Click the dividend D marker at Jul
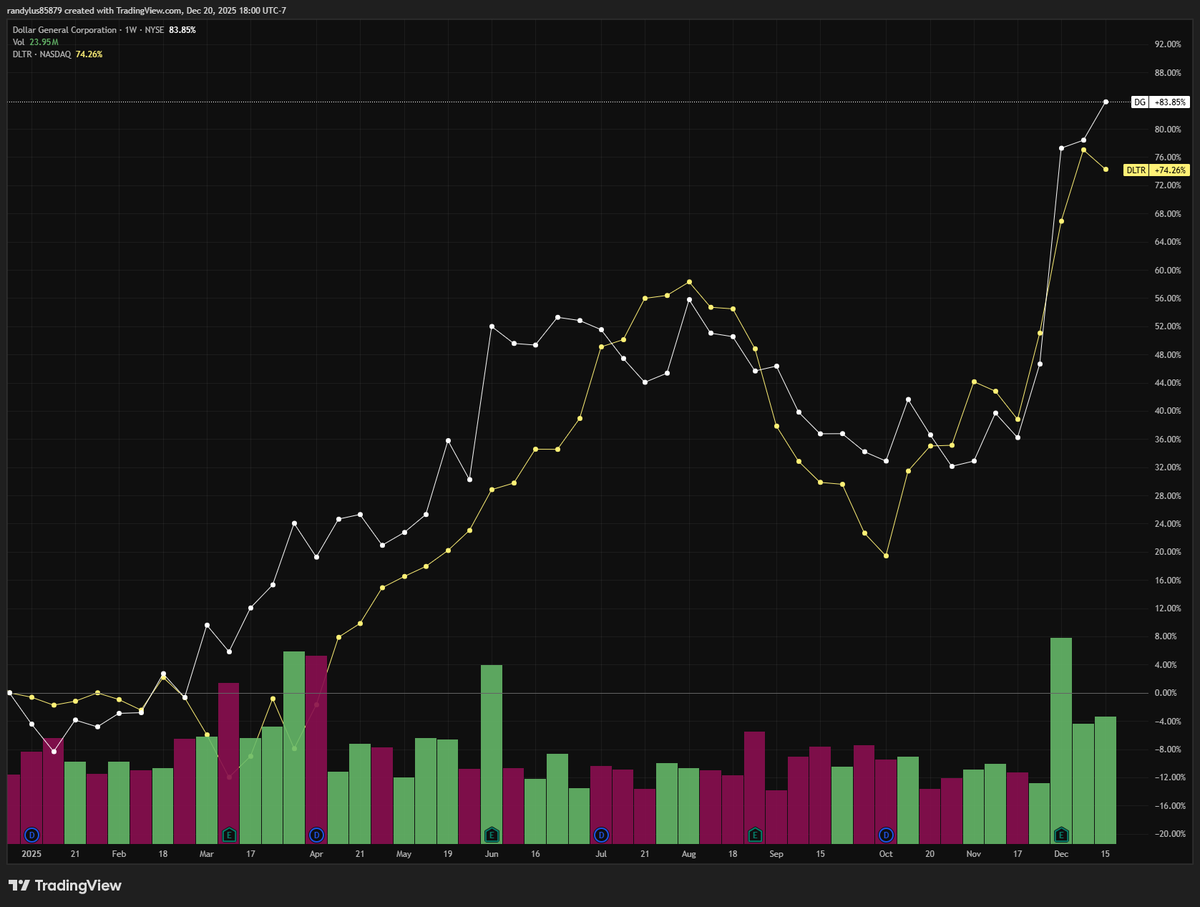The width and height of the screenshot is (1200, 907). coord(601,834)
